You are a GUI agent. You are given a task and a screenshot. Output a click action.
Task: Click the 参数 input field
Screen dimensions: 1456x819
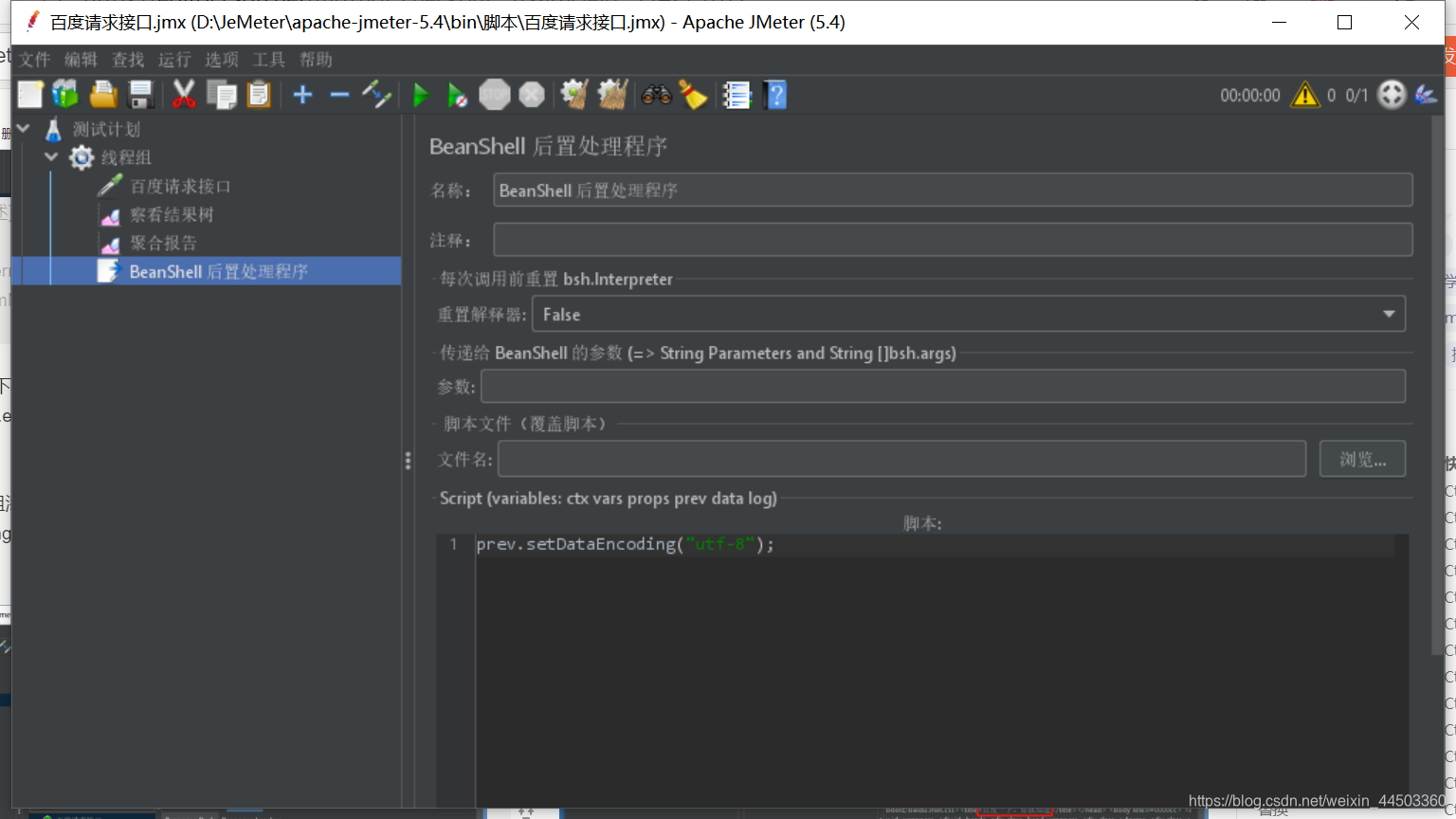943,386
